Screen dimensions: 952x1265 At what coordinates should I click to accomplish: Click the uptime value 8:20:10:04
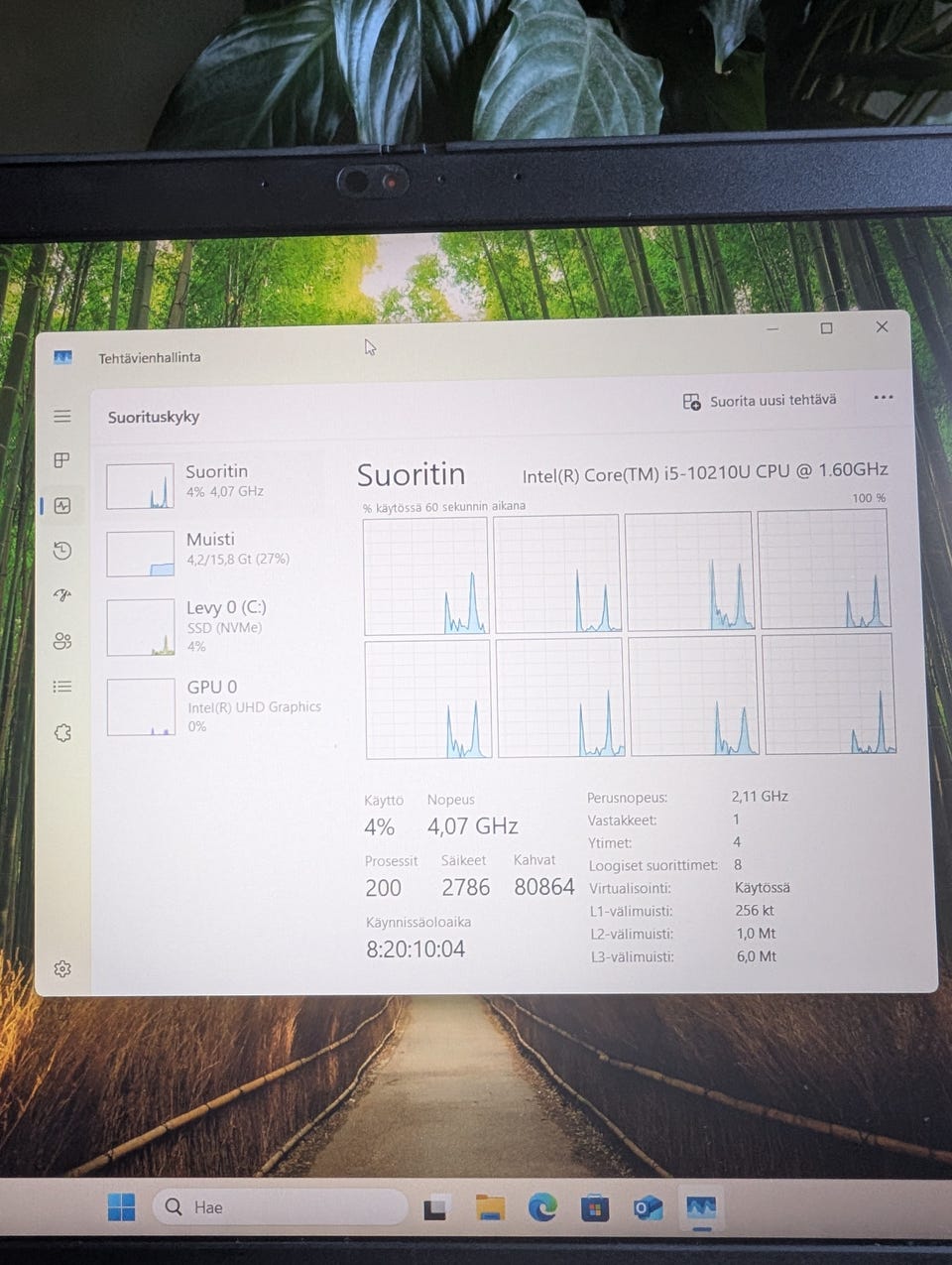[416, 949]
